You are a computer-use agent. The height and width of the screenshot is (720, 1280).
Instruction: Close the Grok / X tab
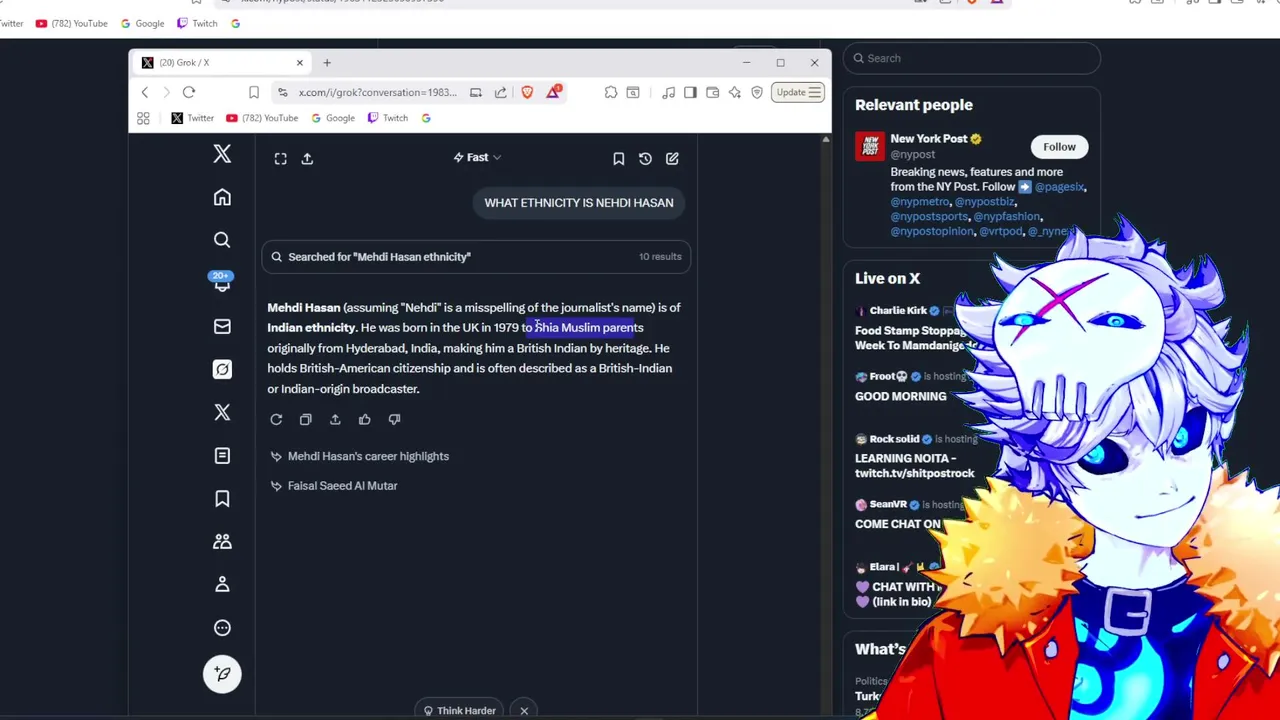pos(299,62)
